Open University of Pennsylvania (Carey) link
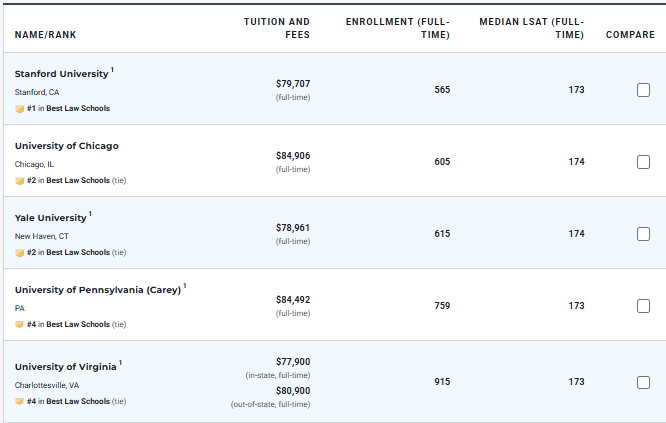Viewport: 666px width, 423px height. 97,290
